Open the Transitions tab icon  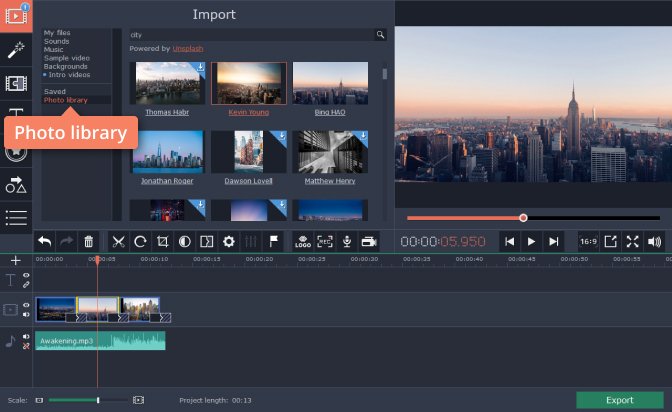(16, 83)
